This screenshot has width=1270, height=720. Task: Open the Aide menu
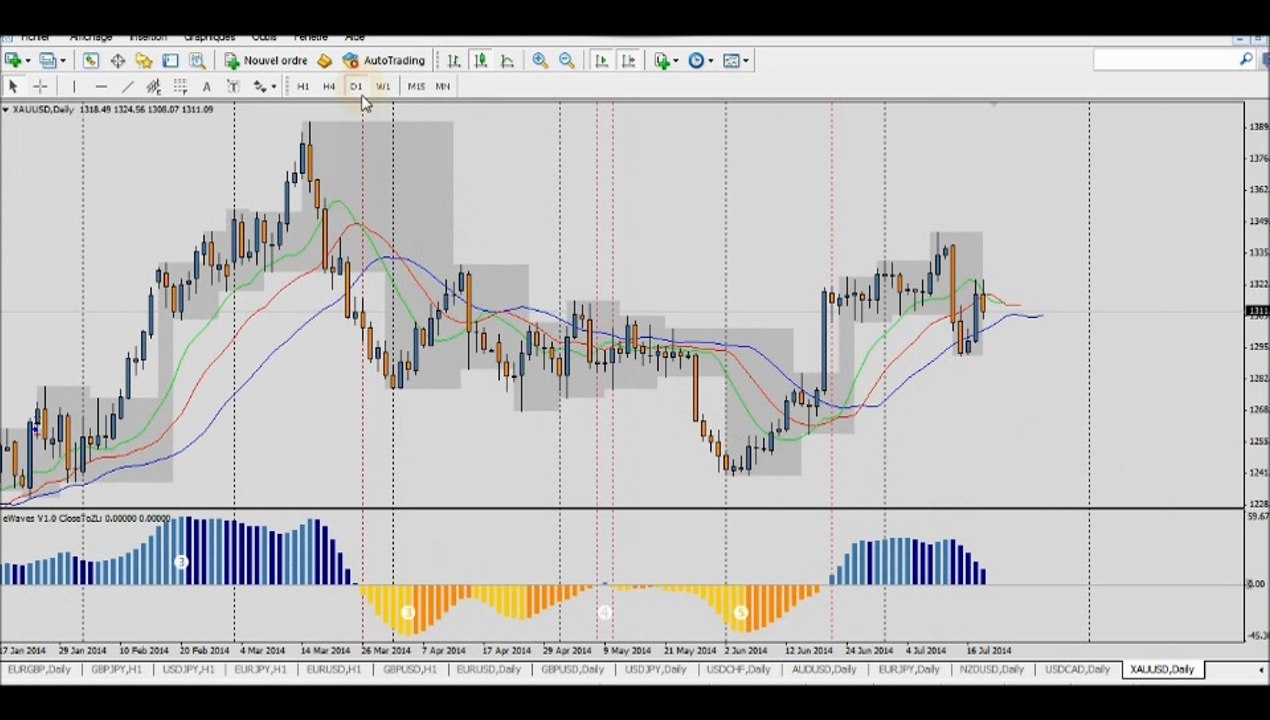tap(354, 38)
